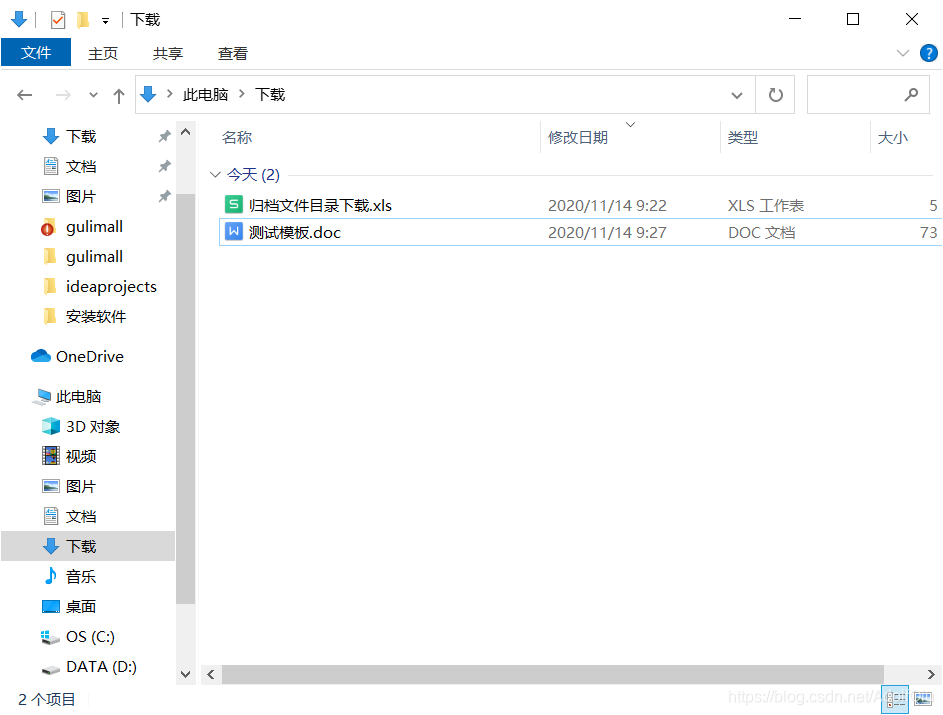Open pinned 文档 in quick access
943x715 pixels.
pos(81,167)
